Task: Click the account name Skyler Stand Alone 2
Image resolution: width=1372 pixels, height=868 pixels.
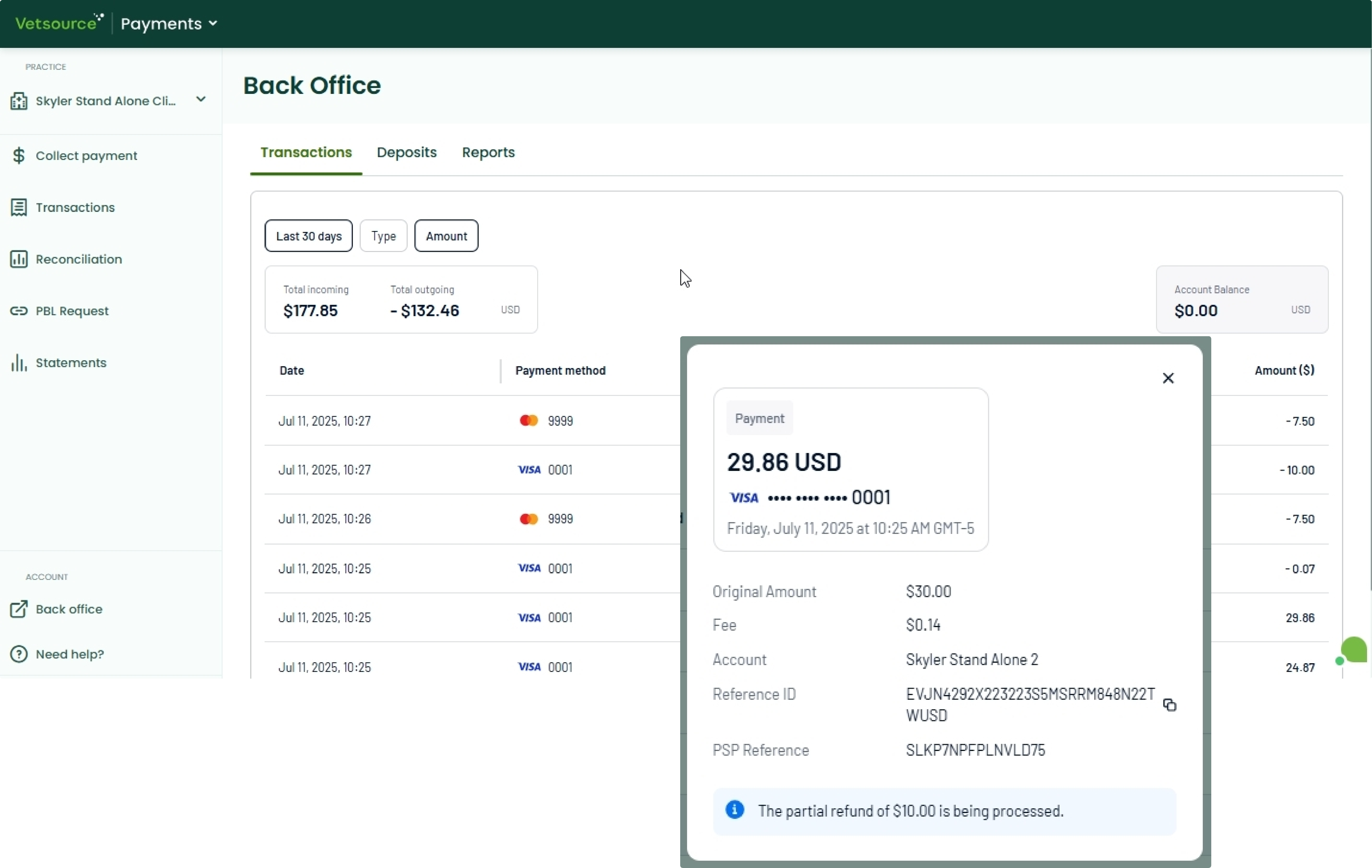Action: coord(972,659)
